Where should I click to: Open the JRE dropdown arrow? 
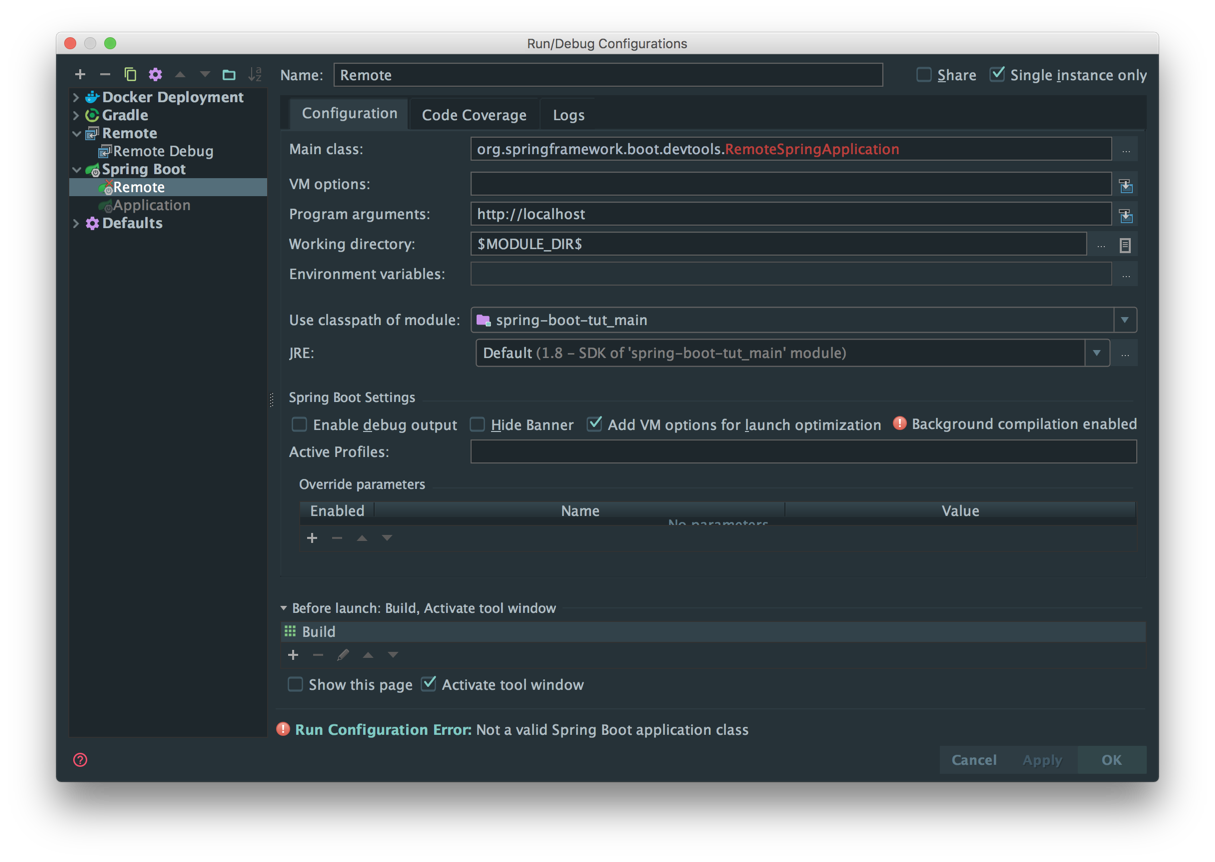click(1097, 353)
